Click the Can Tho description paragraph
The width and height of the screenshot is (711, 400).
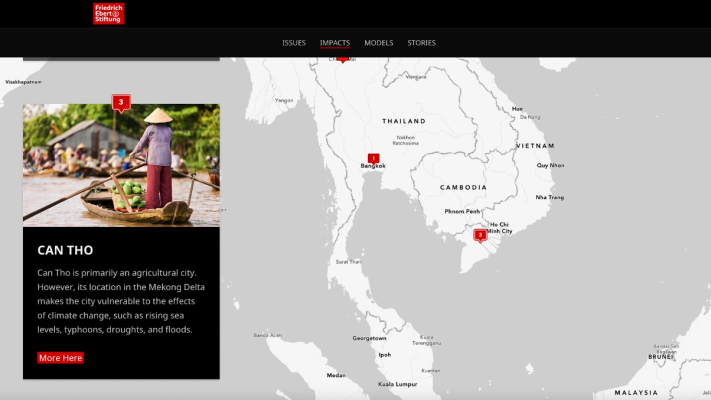pos(121,301)
